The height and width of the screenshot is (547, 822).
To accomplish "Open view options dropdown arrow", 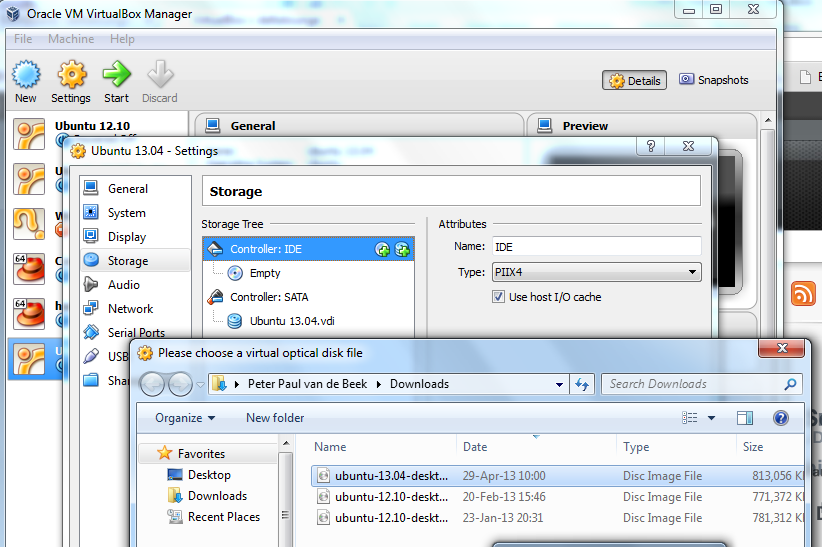I will click(x=711, y=418).
